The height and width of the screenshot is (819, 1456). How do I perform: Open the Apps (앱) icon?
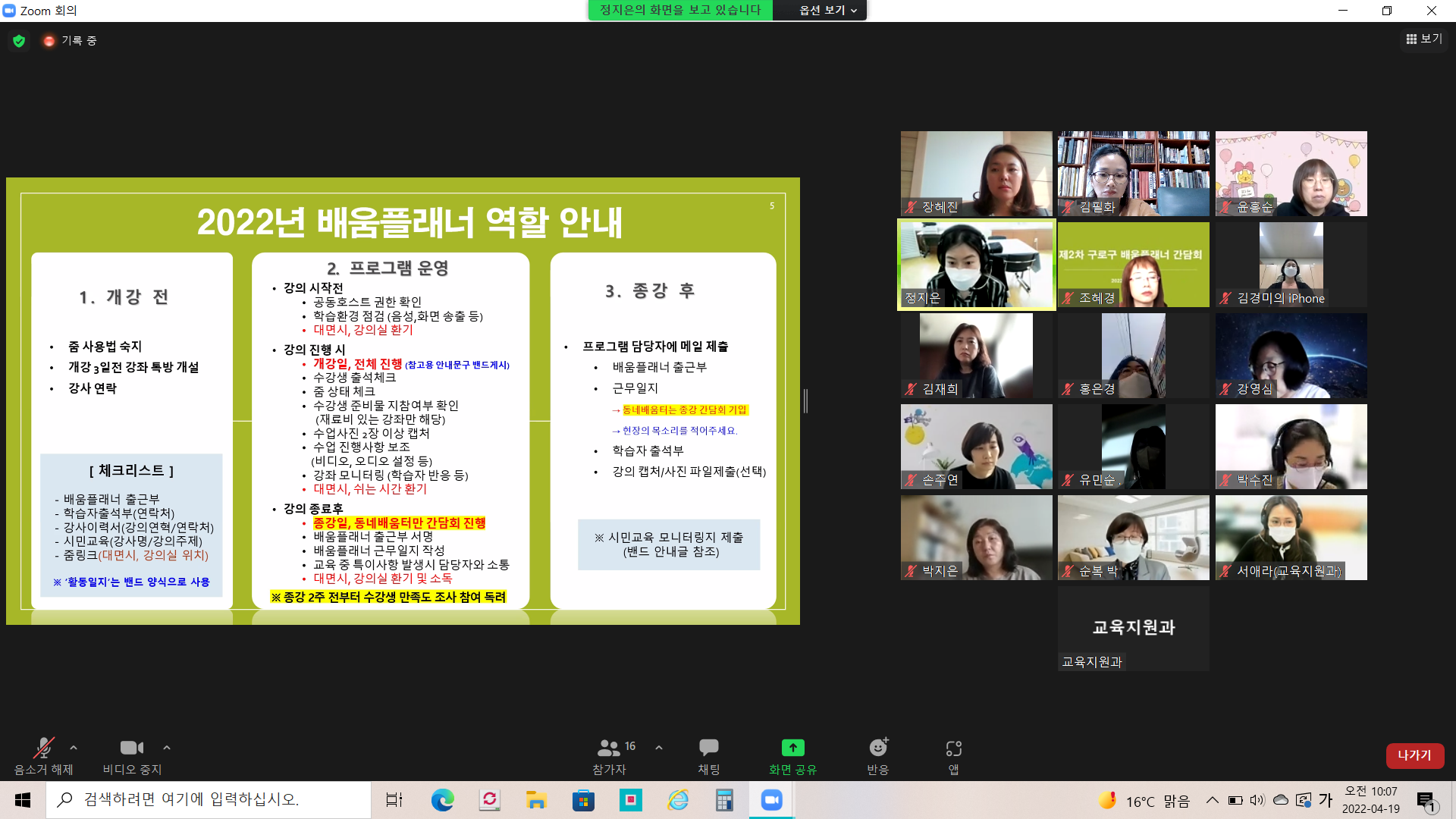pos(953,748)
